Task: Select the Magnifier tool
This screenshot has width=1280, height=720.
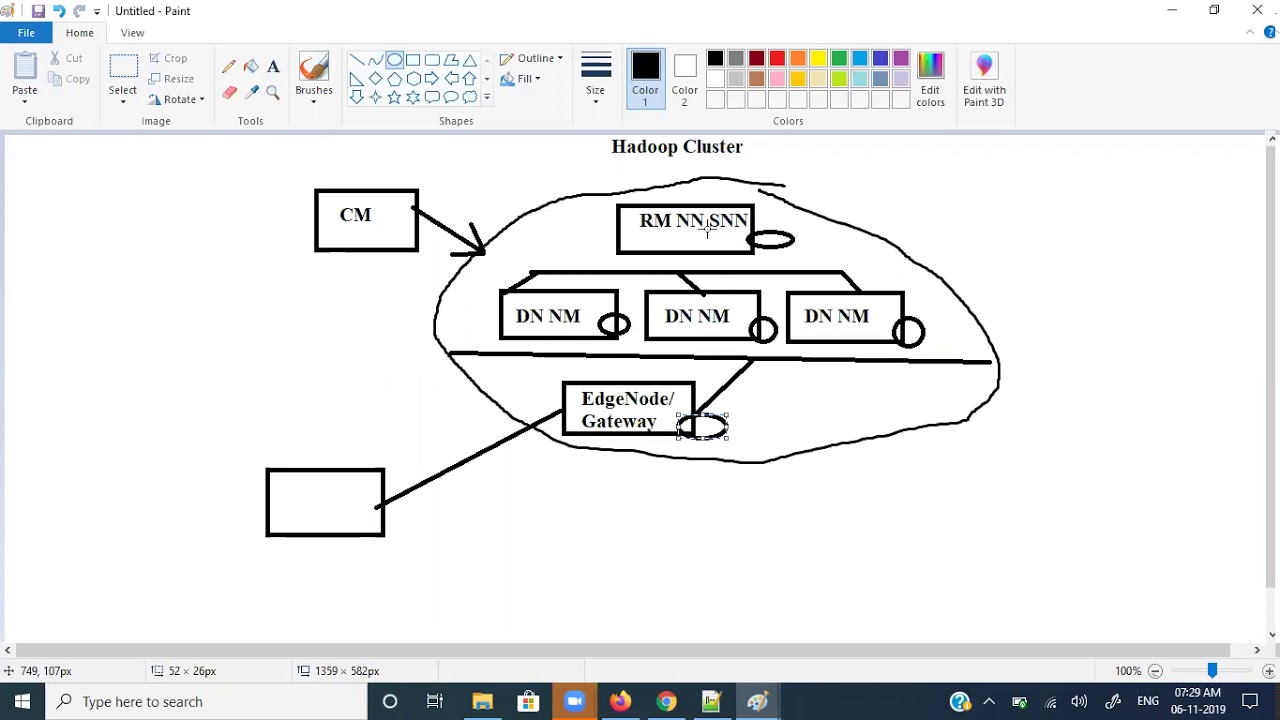Action: 273,93
